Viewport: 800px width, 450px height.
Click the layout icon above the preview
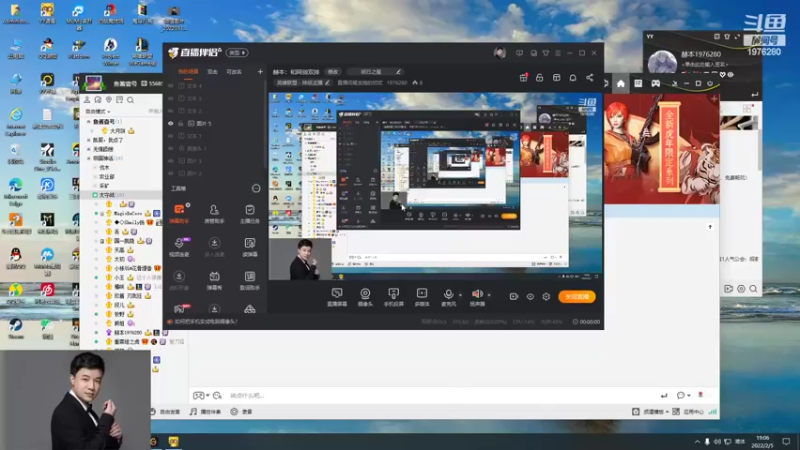click(x=556, y=78)
